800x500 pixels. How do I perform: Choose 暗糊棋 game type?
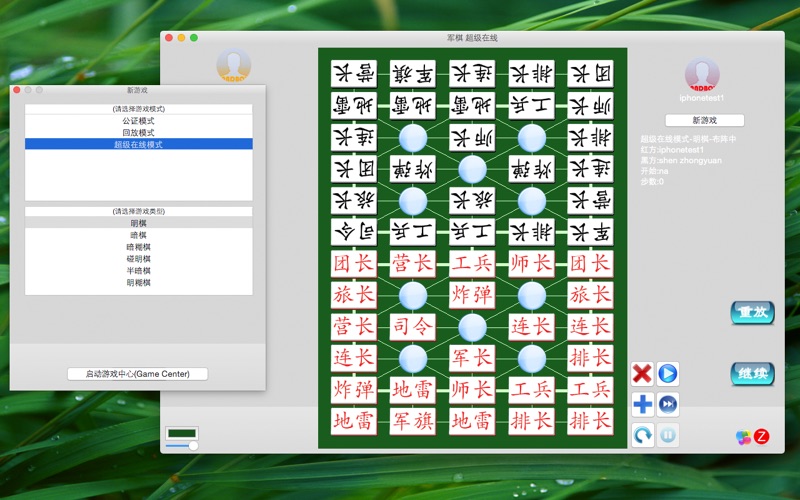138,247
